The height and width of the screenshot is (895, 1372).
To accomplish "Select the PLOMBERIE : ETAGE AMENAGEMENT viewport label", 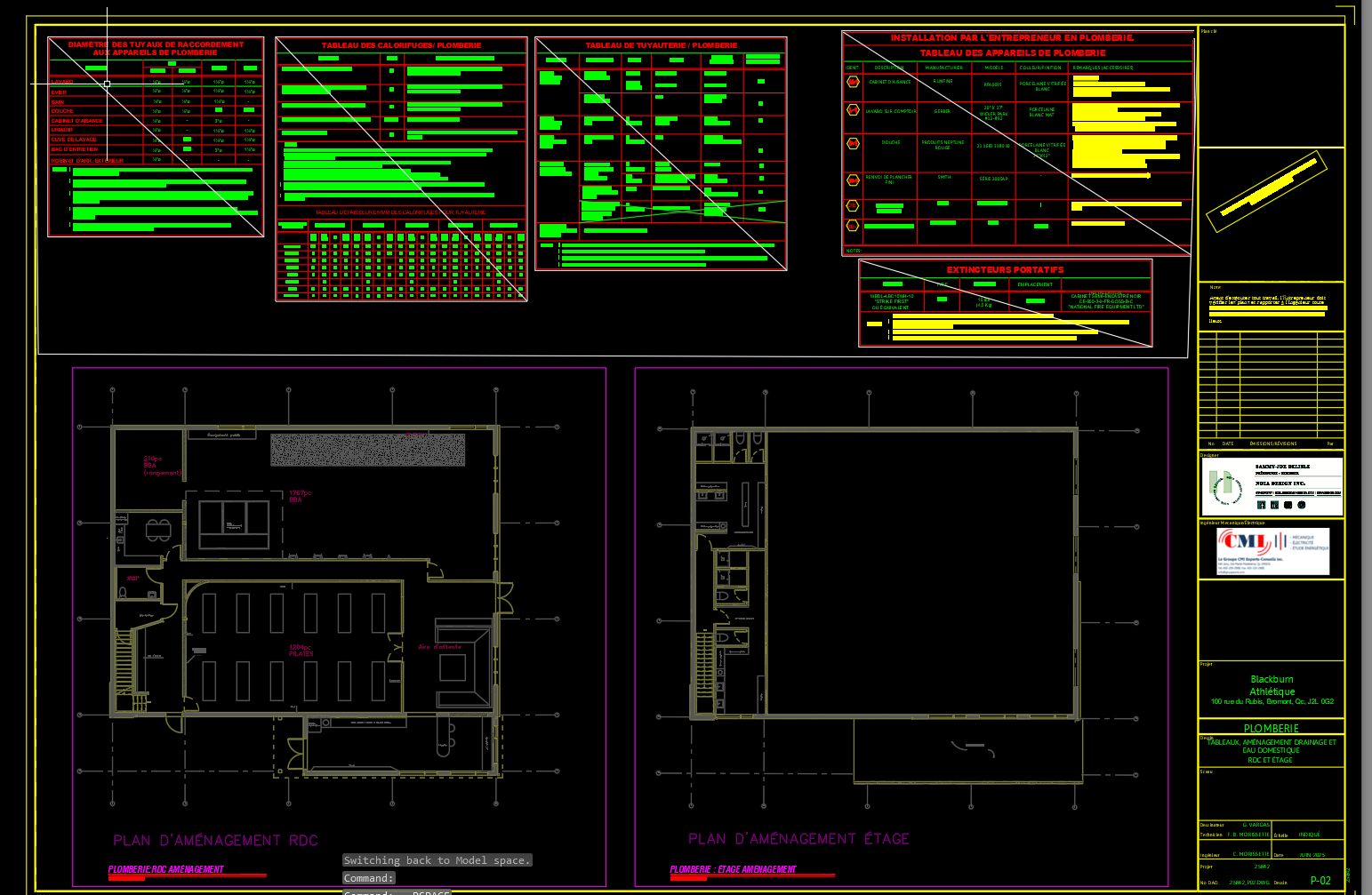I will pyautogui.click(x=733, y=869).
